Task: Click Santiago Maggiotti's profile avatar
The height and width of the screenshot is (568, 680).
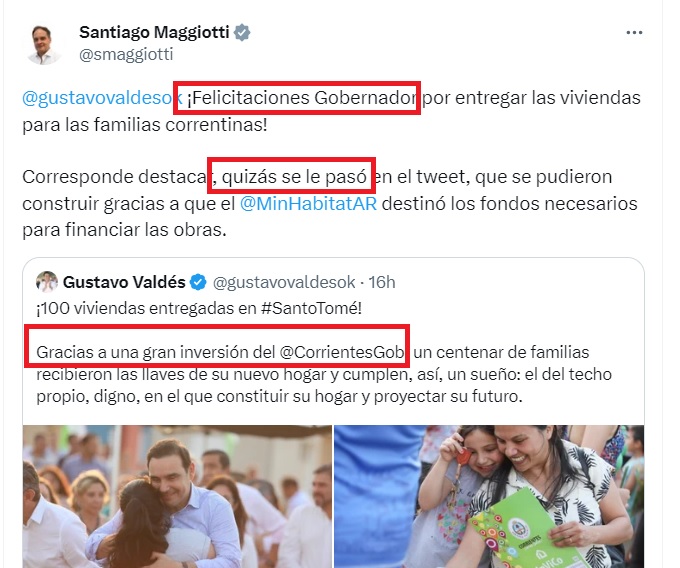Action: pyautogui.click(x=42, y=43)
